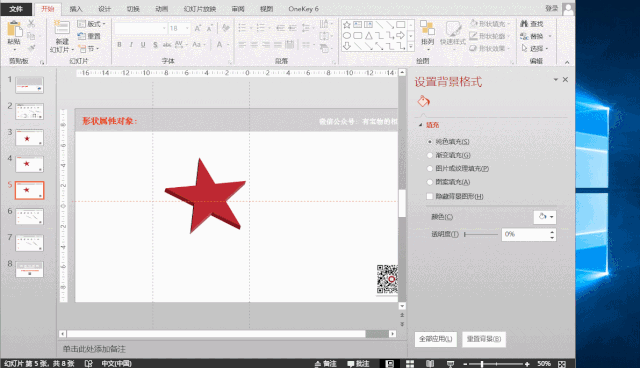This screenshot has width=640, height=368.
Task: Switch to the OneKey 6 tab
Action: 303,9
